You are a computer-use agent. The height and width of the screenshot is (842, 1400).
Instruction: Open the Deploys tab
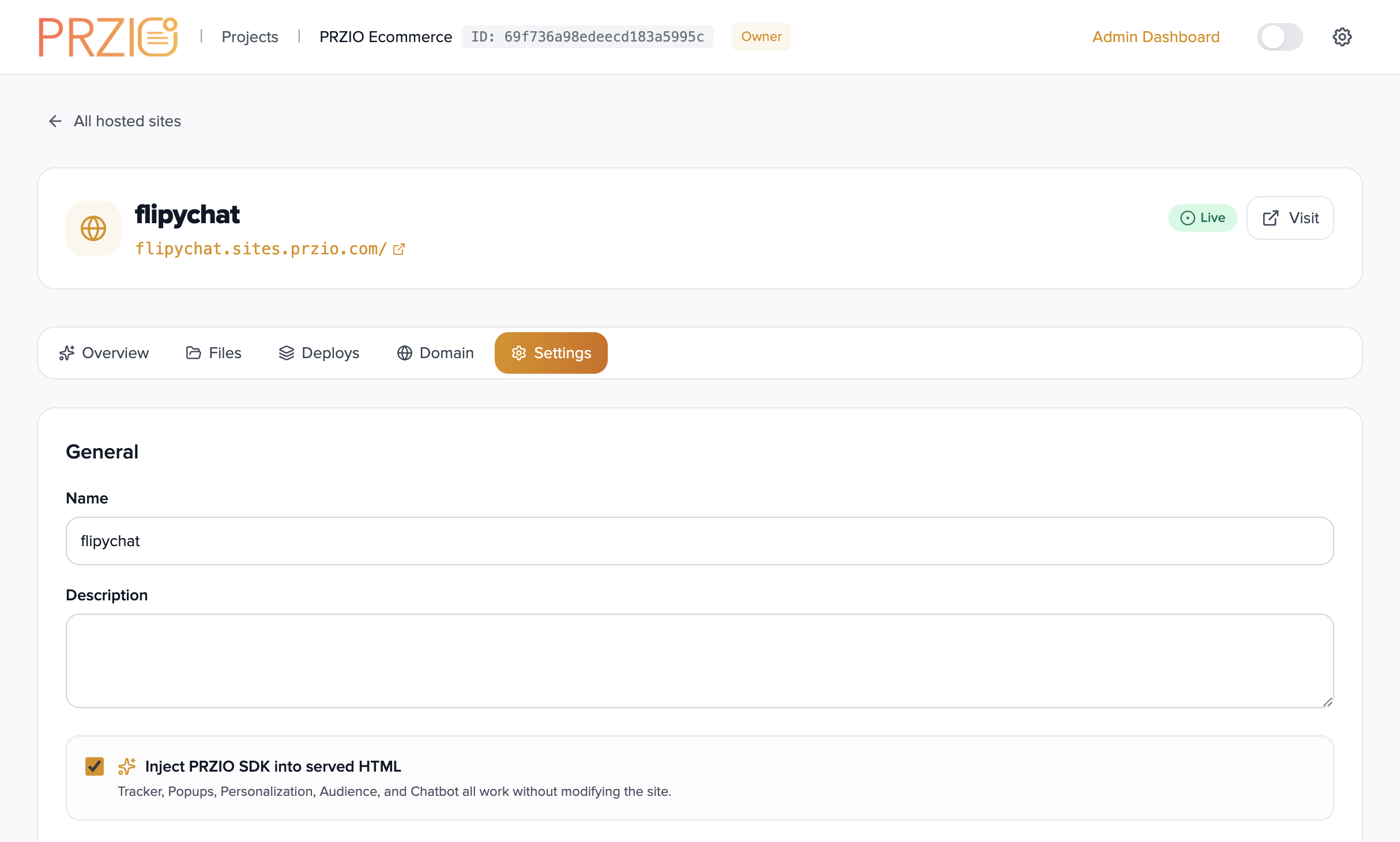[319, 353]
